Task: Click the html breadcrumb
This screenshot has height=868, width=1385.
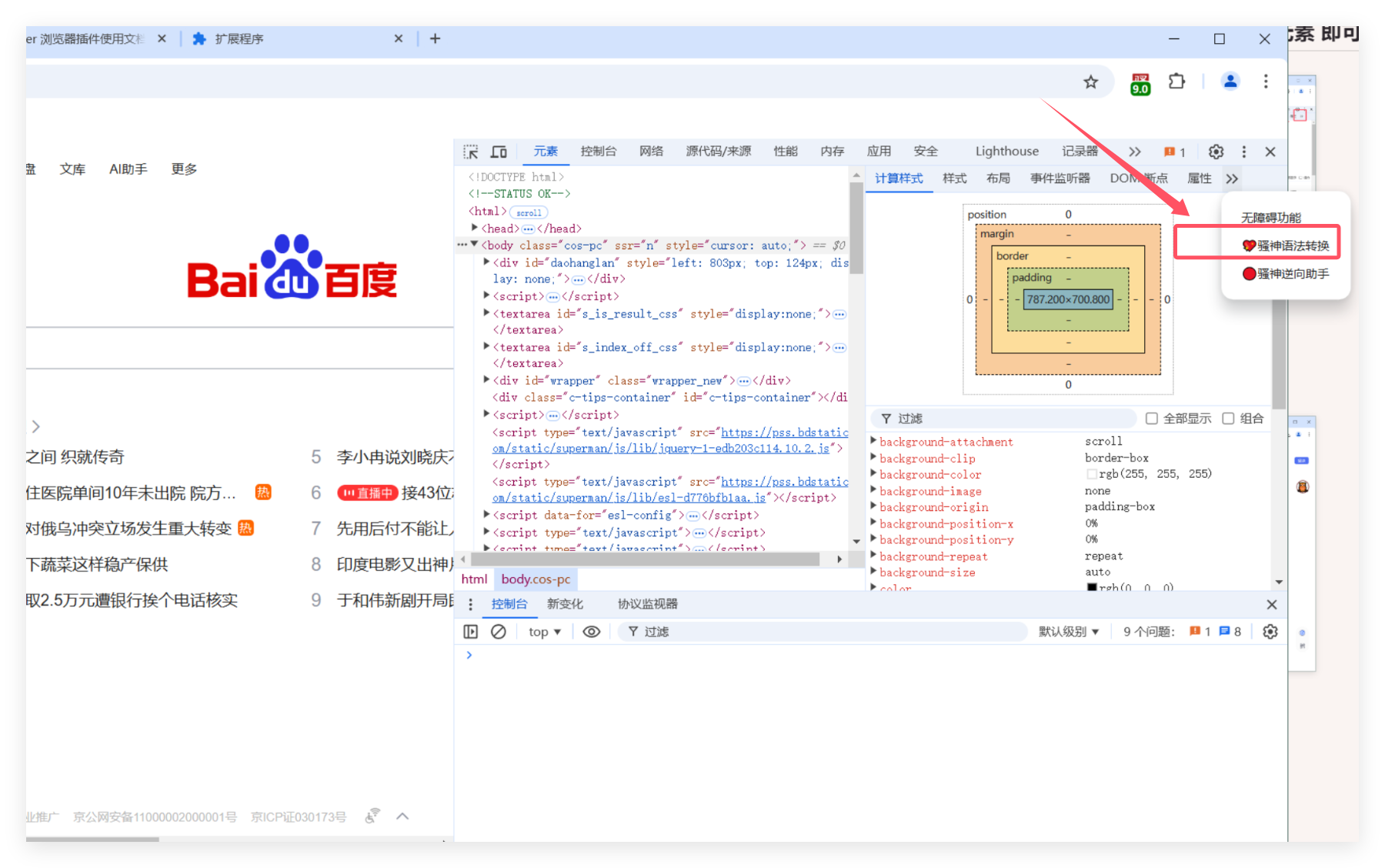Action: point(475,579)
